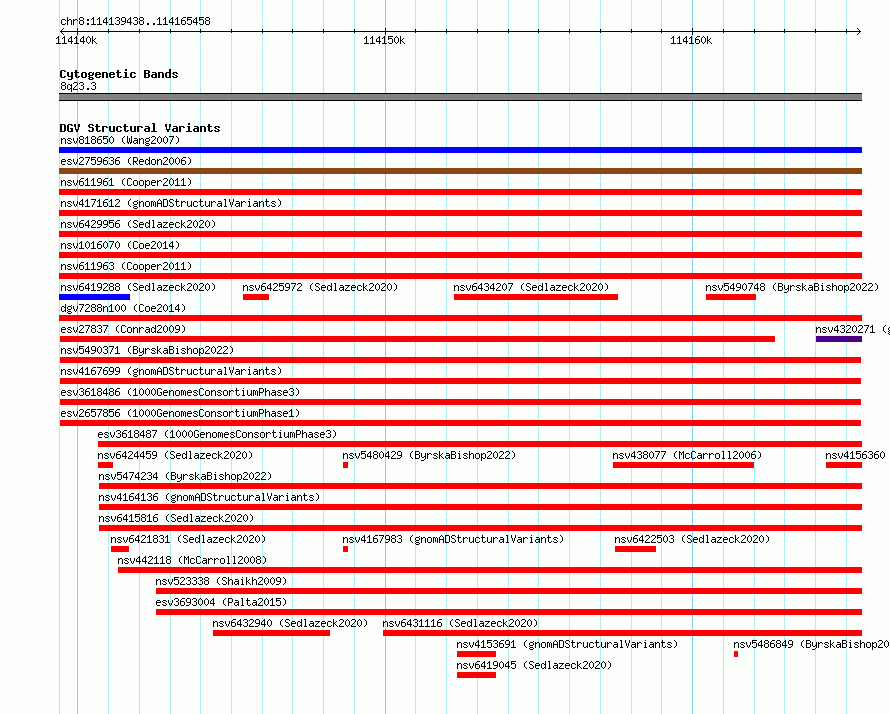Click the red bar under nsv438077
The height and width of the screenshot is (714, 890).
(683, 465)
